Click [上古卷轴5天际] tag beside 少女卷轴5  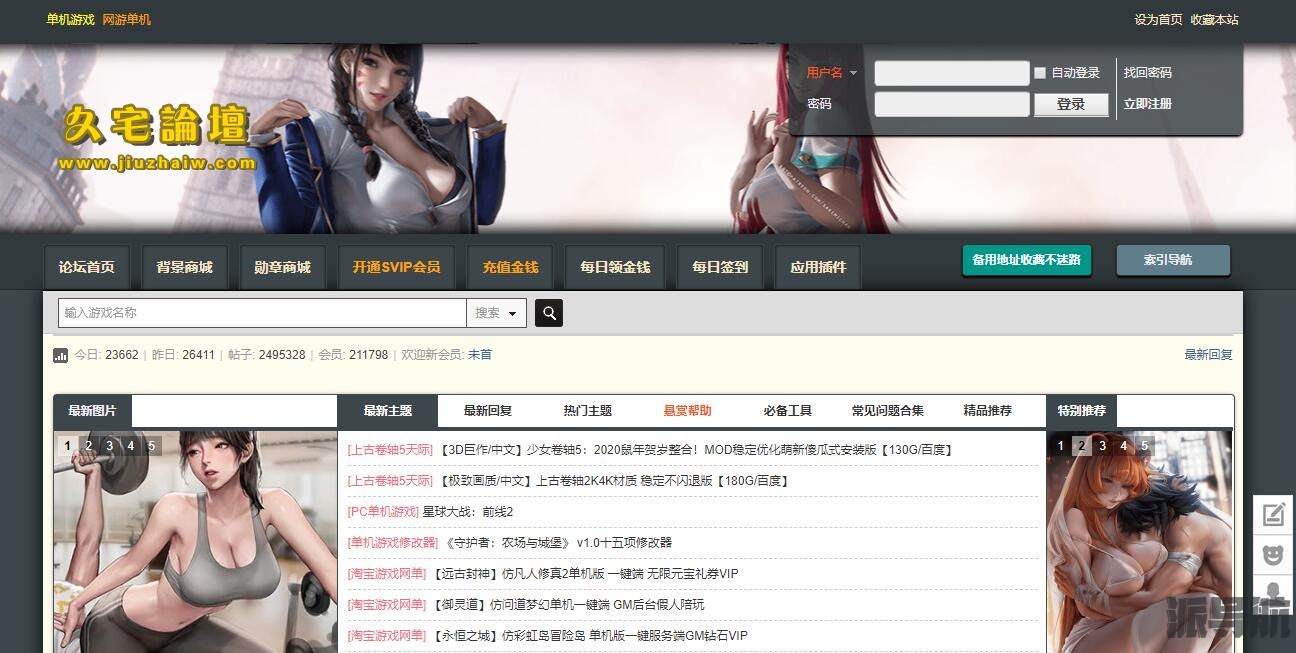tap(390, 450)
